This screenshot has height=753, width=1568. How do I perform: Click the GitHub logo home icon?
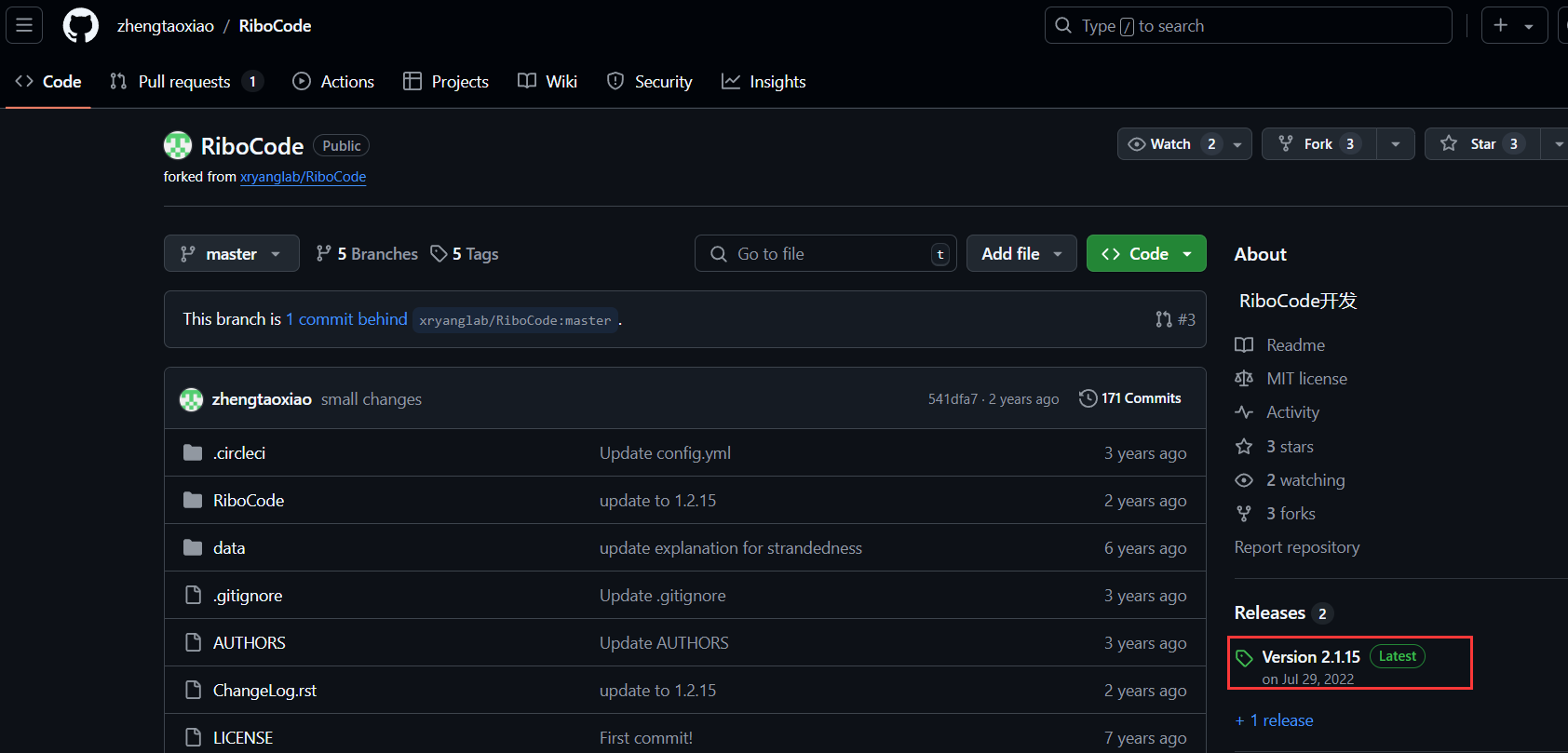pyautogui.click(x=80, y=25)
